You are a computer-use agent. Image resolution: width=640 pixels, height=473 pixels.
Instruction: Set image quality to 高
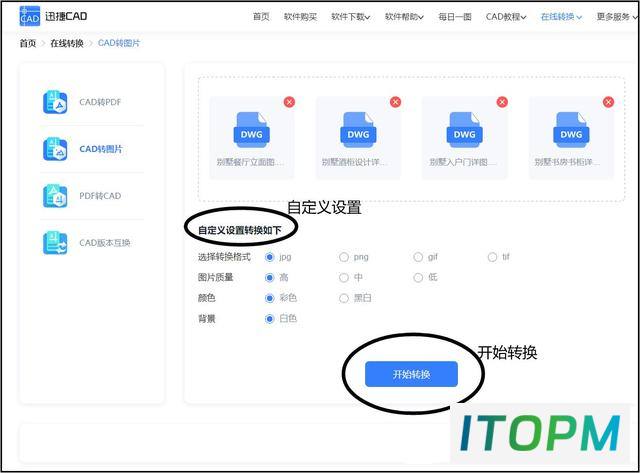[269, 278]
